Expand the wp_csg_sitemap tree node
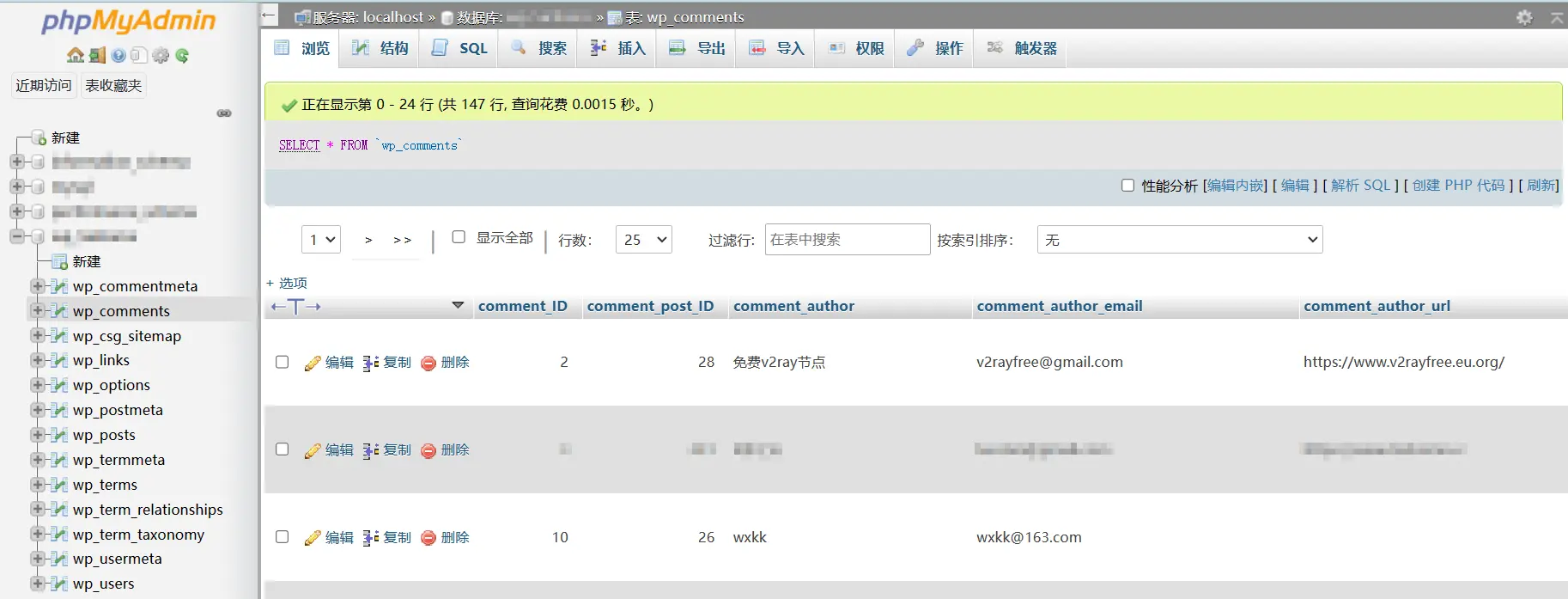Screen dimensions: 1568x599 tap(37, 335)
